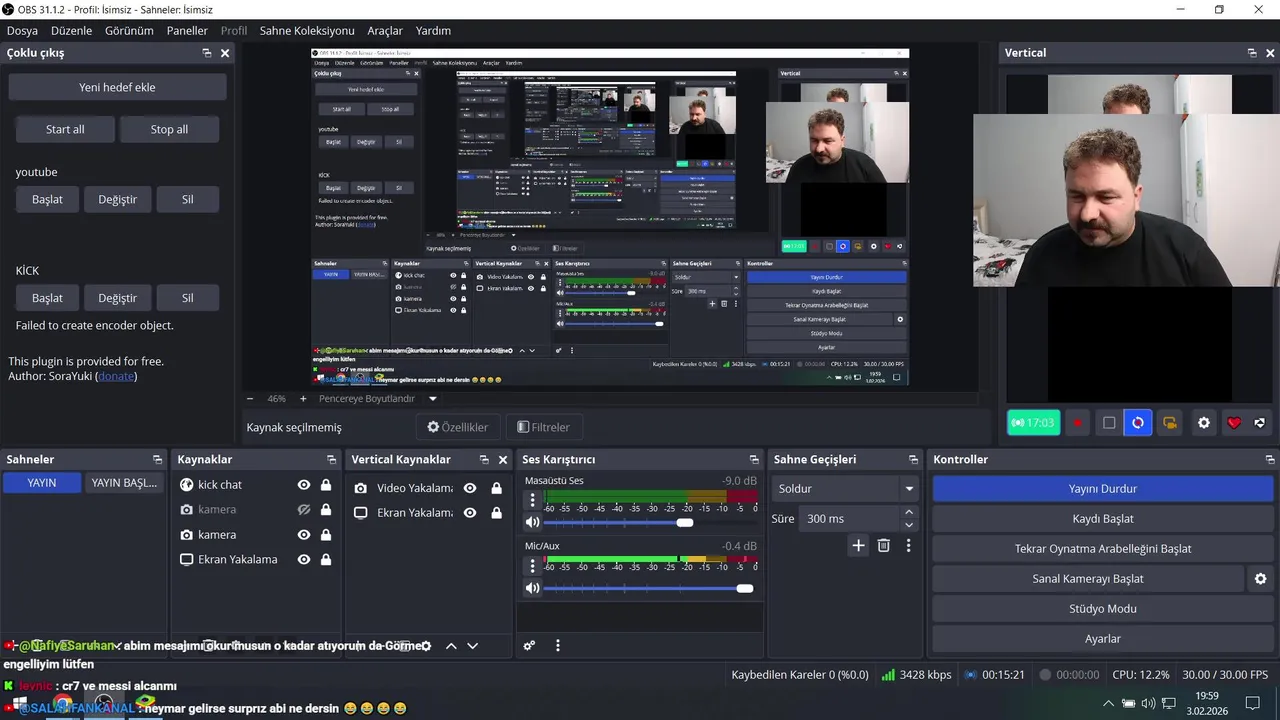Viewport: 1280px width, 720px height.
Task: Click the logo icon right of the heart
Action: coord(1260,423)
